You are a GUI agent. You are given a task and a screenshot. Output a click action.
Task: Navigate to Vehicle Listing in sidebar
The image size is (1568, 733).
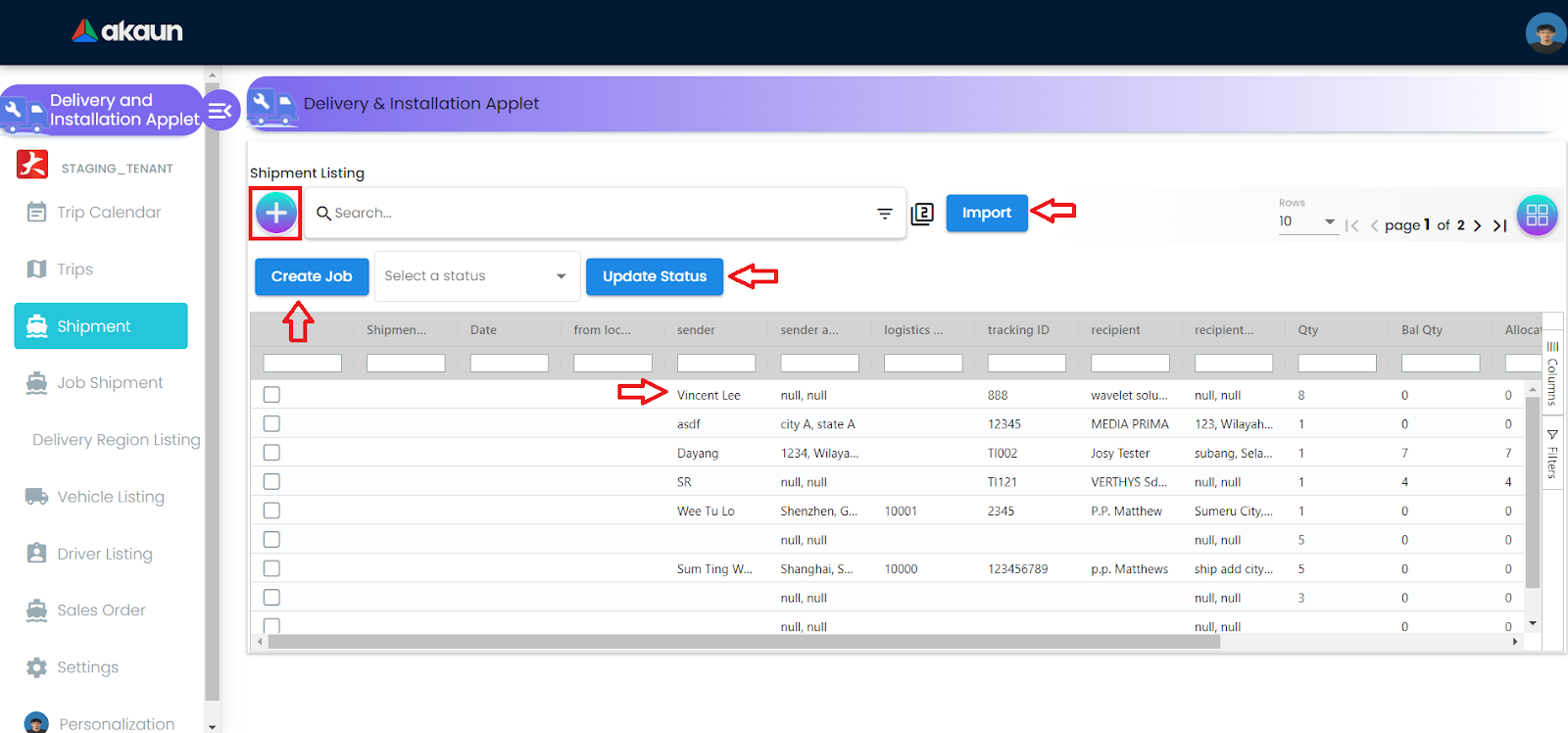(x=110, y=497)
